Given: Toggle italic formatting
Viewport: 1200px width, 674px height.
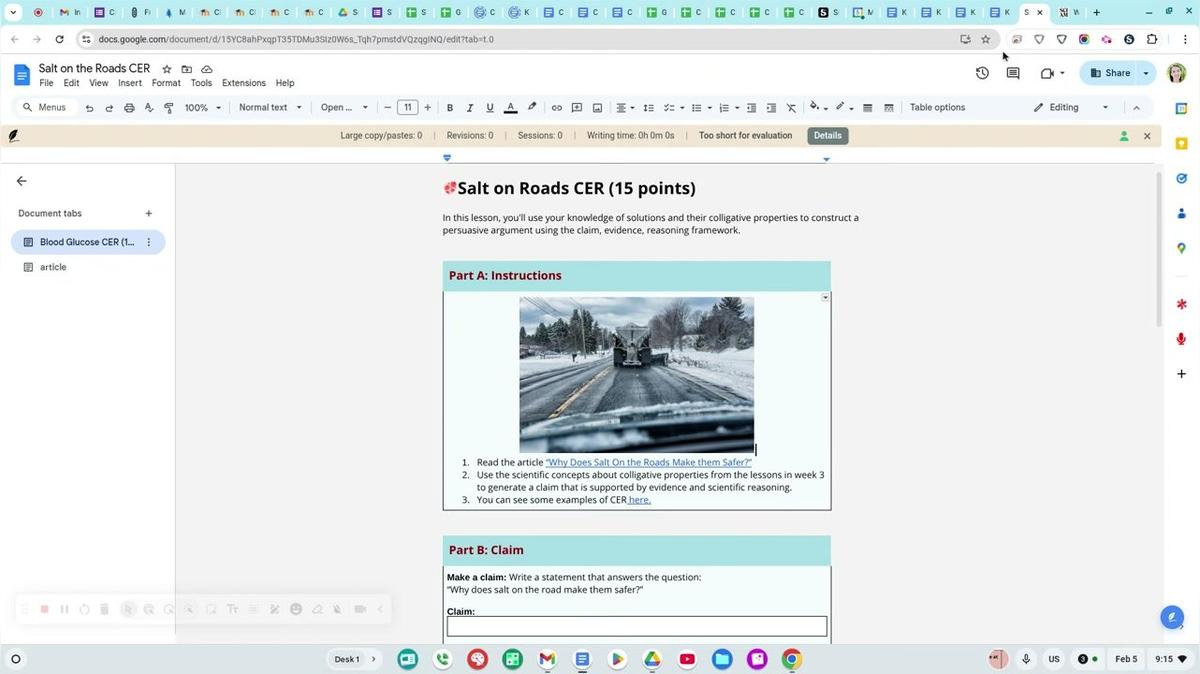Looking at the screenshot, I should [470, 108].
